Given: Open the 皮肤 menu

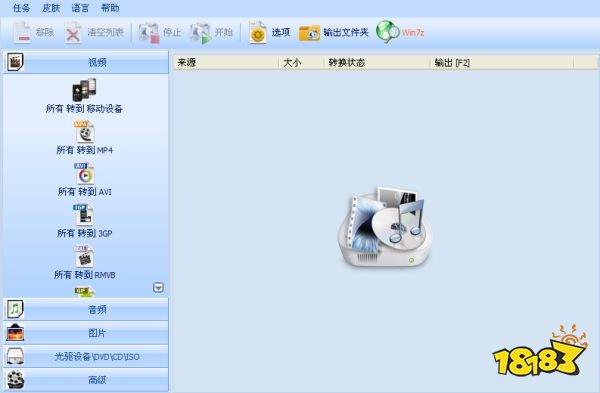Looking at the screenshot, I should (51, 8).
